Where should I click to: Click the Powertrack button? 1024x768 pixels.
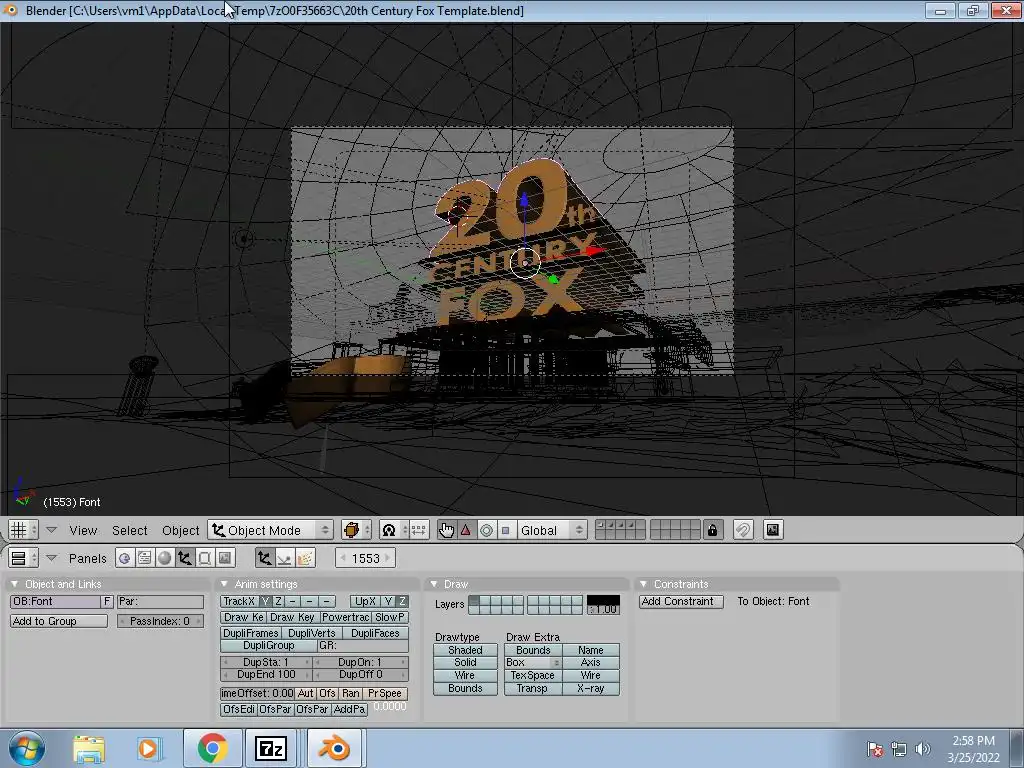tap(345, 617)
